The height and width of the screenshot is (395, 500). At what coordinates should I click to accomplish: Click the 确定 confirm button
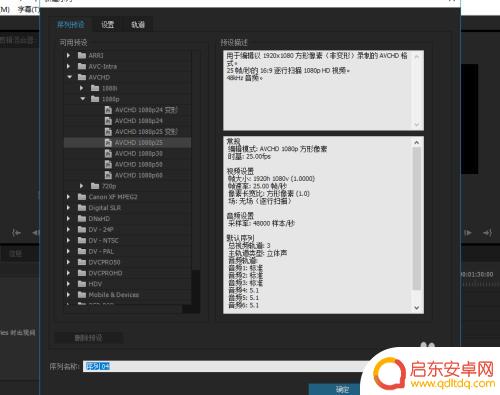342,389
